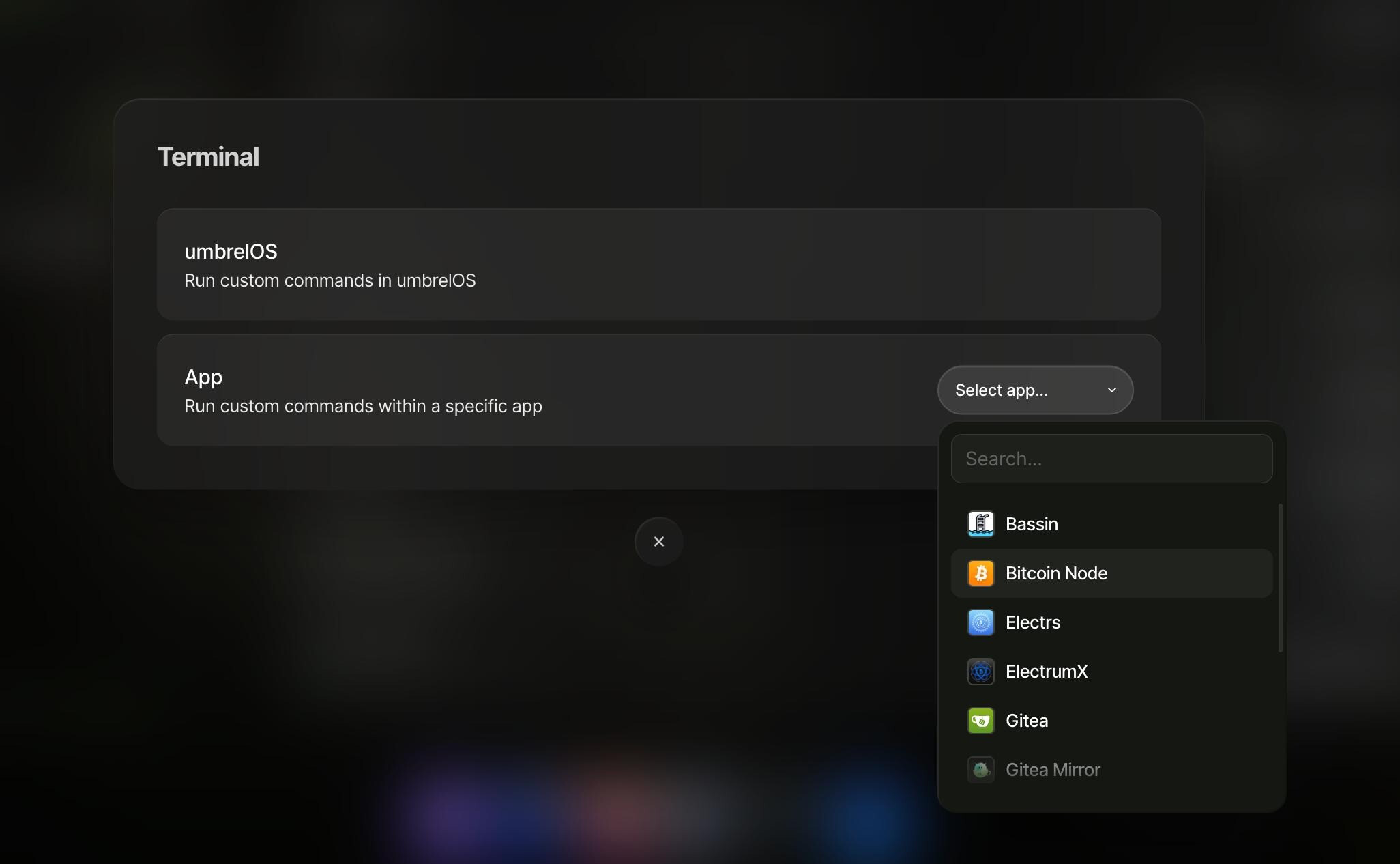Click the orange Bitcoin Node icon
This screenshot has height=864, width=1400.
(980, 573)
